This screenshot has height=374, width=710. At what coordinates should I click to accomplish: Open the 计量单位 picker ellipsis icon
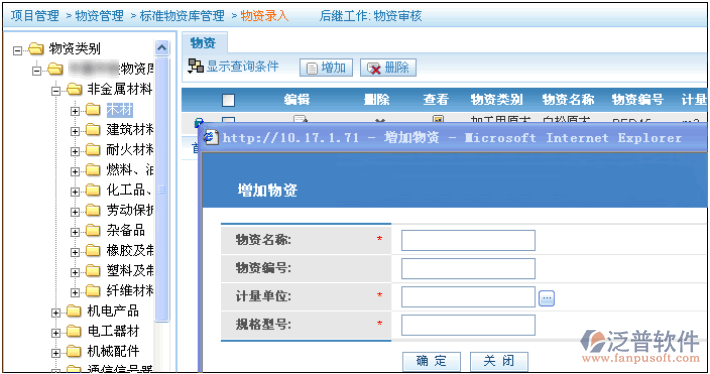tap(547, 298)
